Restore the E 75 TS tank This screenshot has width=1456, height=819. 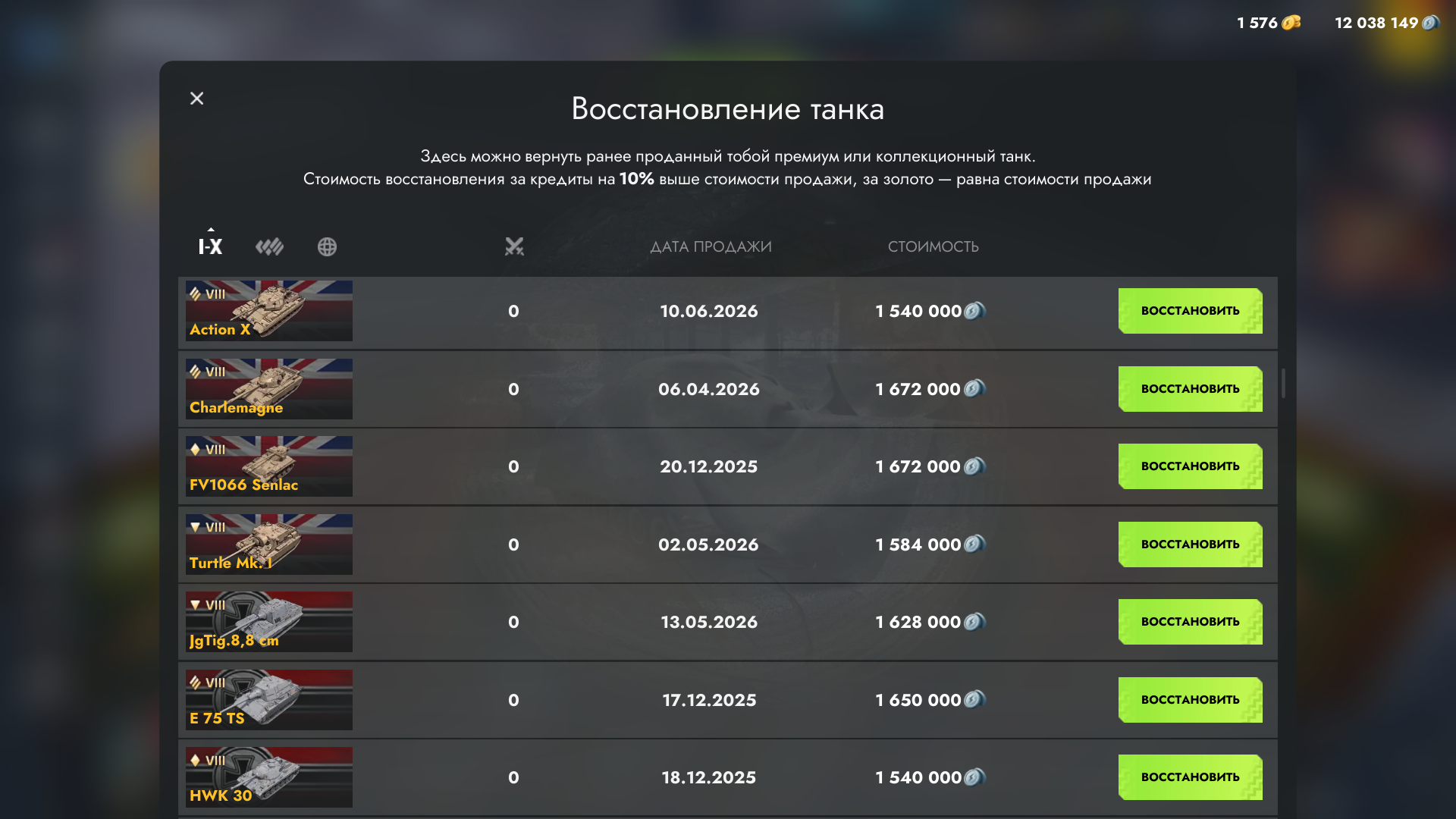click(1190, 700)
